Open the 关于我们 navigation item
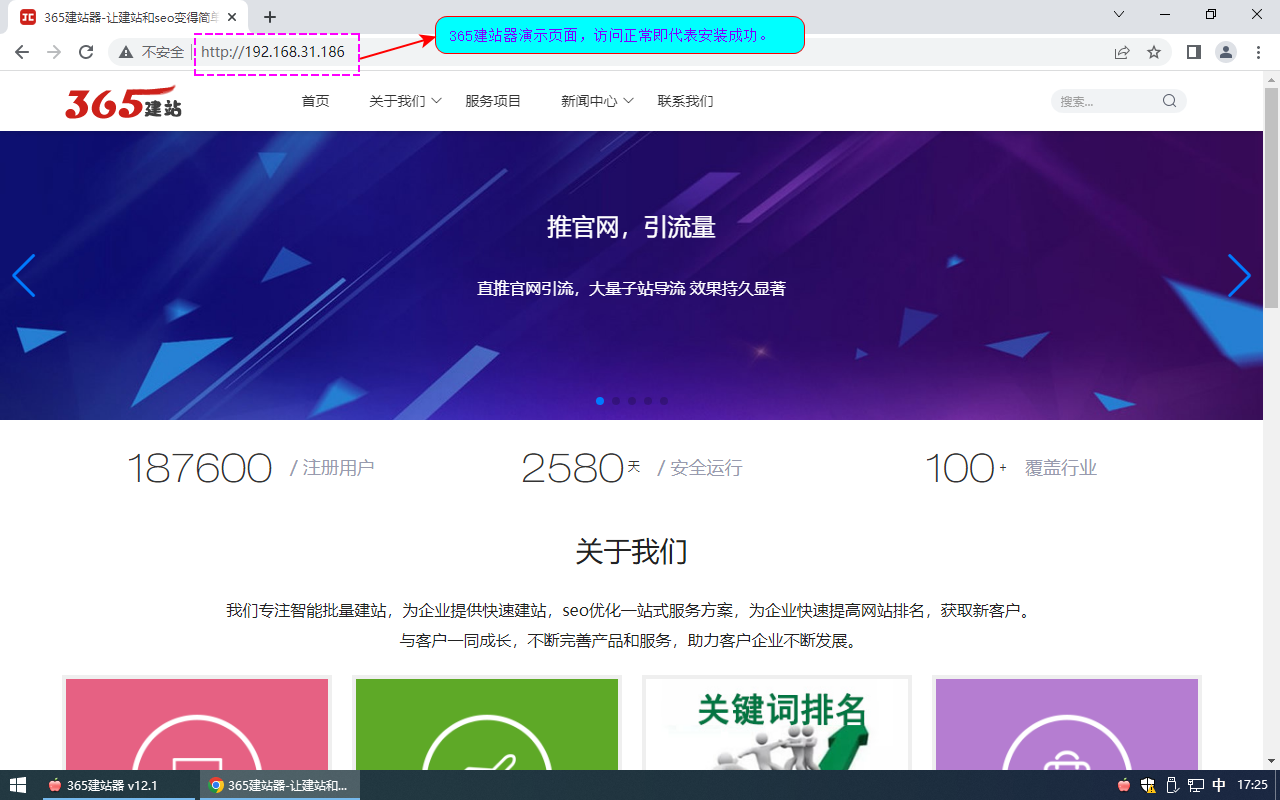The height and width of the screenshot is (800, 1280). coord(397,101)
